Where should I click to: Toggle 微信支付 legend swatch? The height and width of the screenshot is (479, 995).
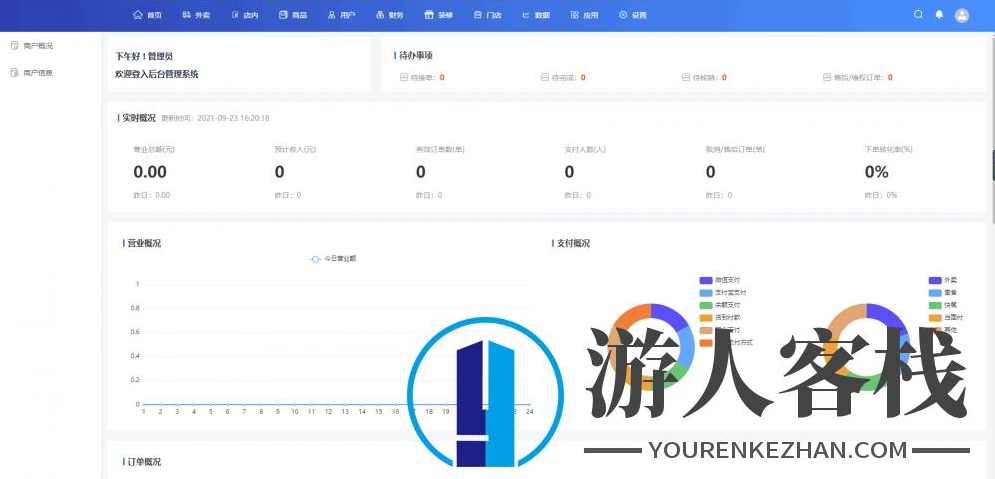(706, 280)
